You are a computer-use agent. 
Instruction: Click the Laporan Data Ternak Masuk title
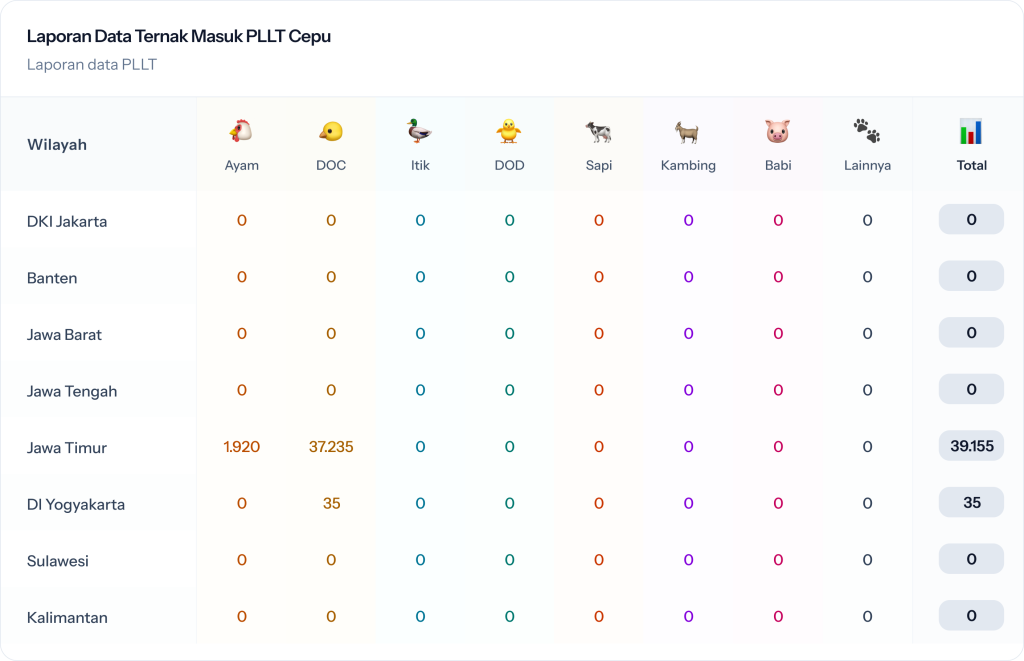179,37
